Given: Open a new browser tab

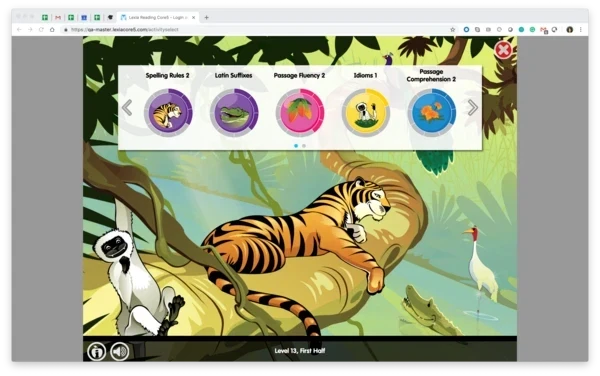Looking at the screenshot, I should [207, 17].
